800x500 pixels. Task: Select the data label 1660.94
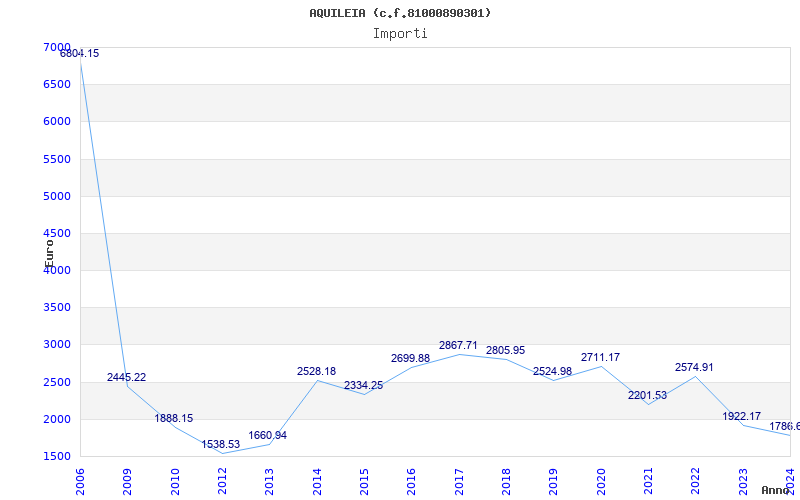(x=267, y=436)
